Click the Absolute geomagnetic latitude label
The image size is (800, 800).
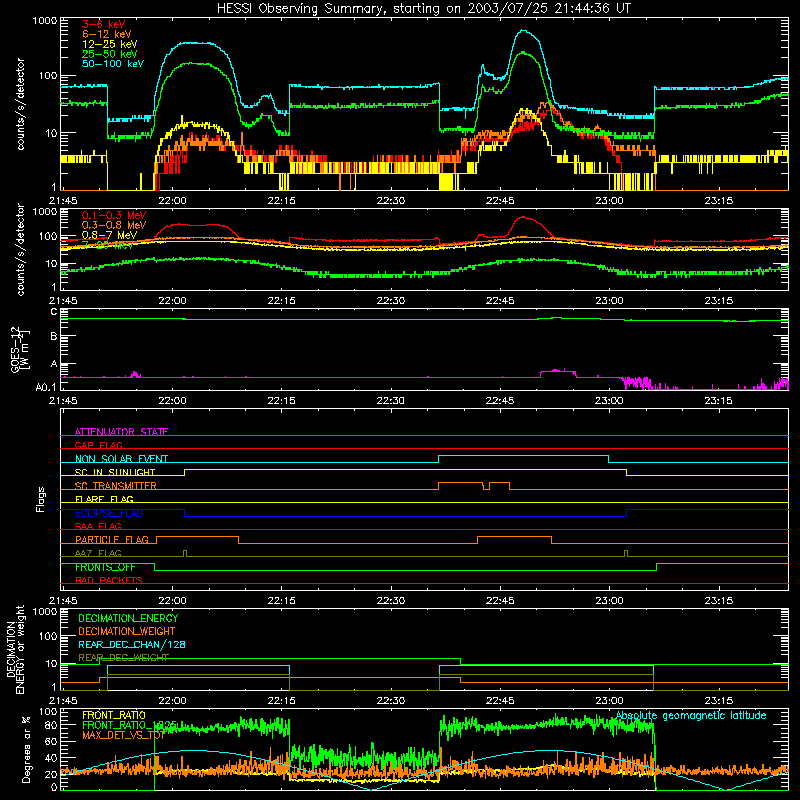click(x=691, y=716)
